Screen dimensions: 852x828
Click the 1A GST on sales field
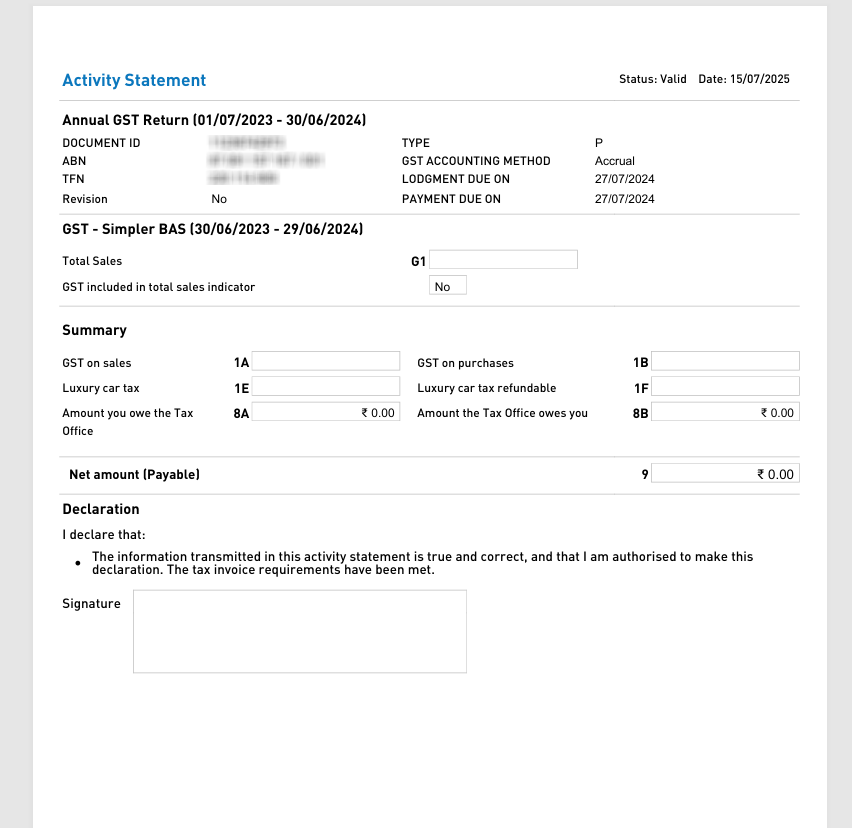[326, 362]
